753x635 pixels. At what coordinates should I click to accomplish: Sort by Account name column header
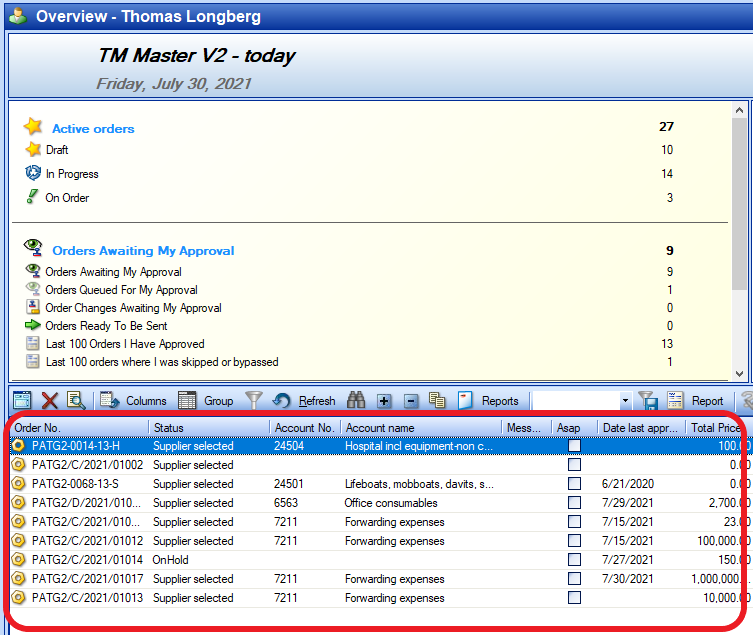tap(421, 427)
